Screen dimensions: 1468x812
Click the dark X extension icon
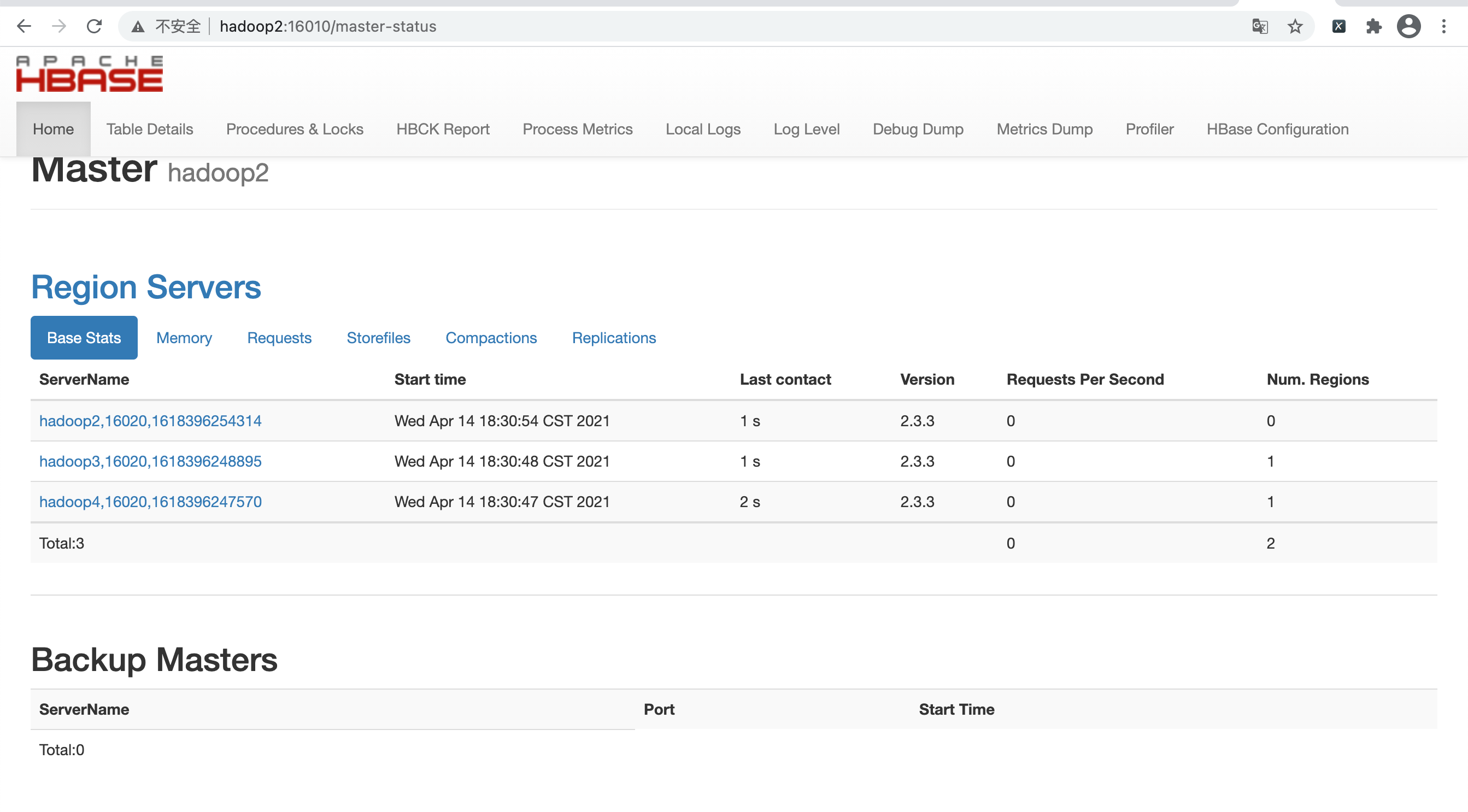pyautogui.click(x=1338, y=26)
